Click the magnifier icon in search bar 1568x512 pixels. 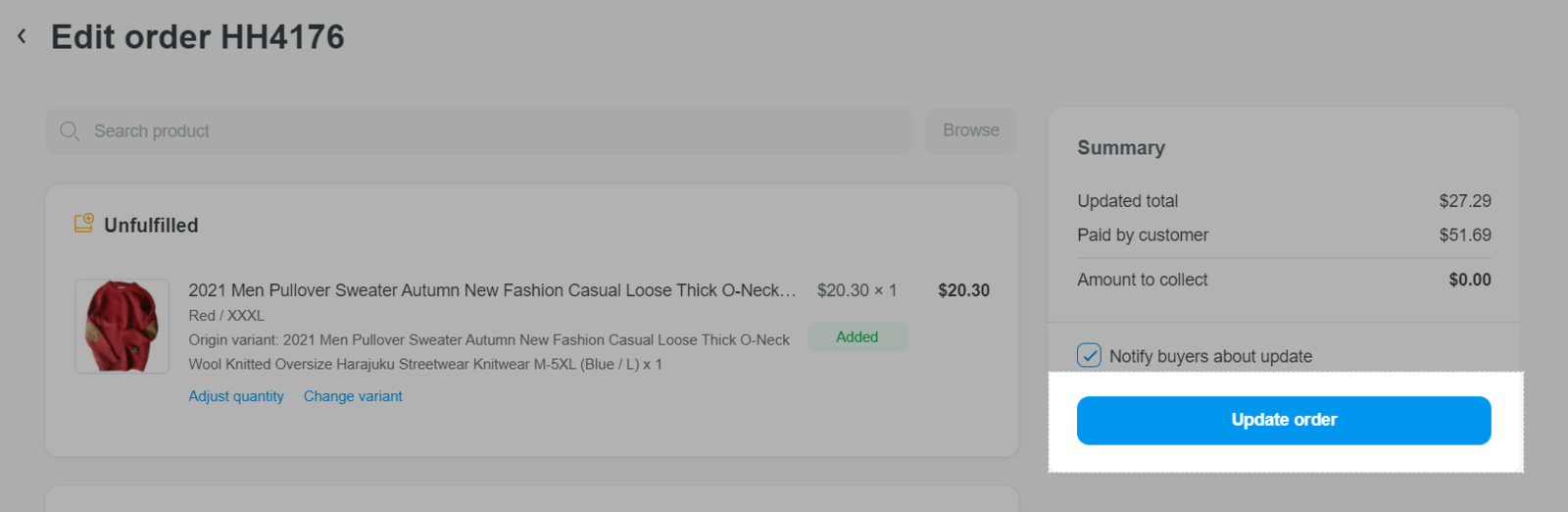click(70, 131)
